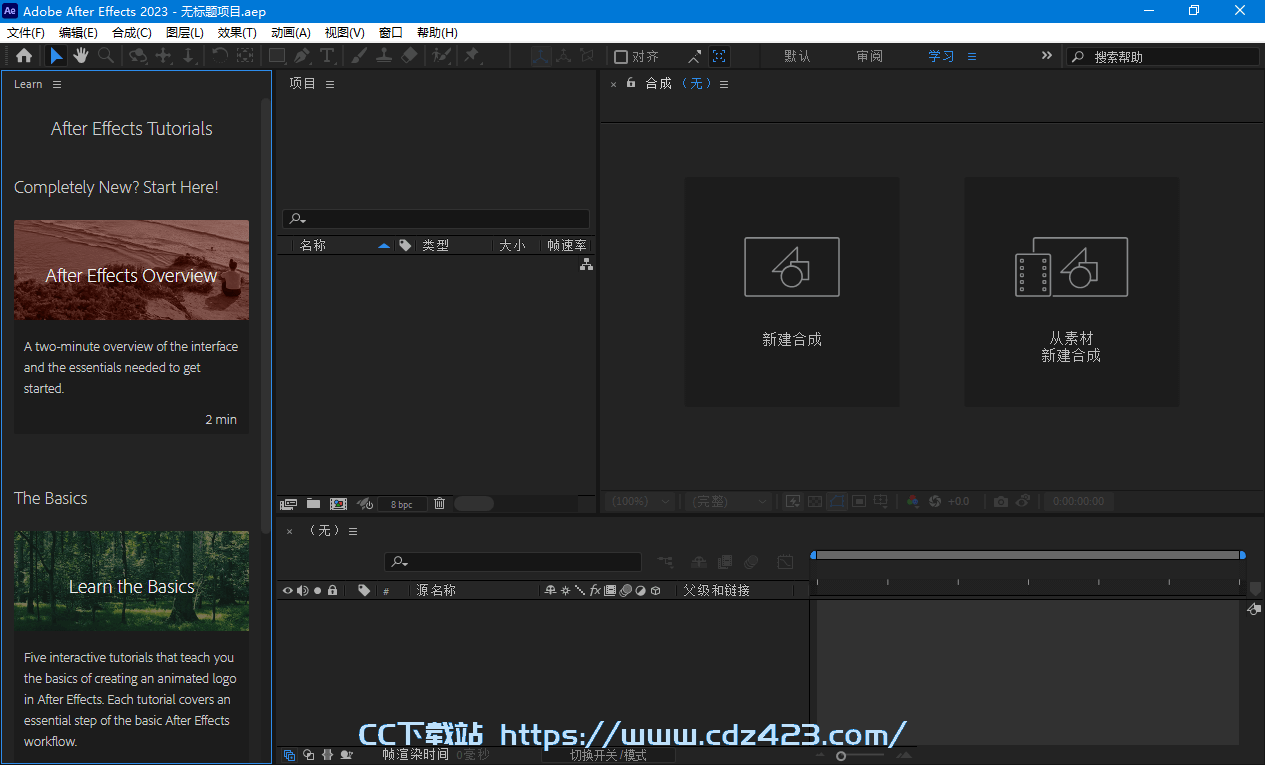
Task: Click the Interpret Footage icon in Project panel
Action: [289, 504]
